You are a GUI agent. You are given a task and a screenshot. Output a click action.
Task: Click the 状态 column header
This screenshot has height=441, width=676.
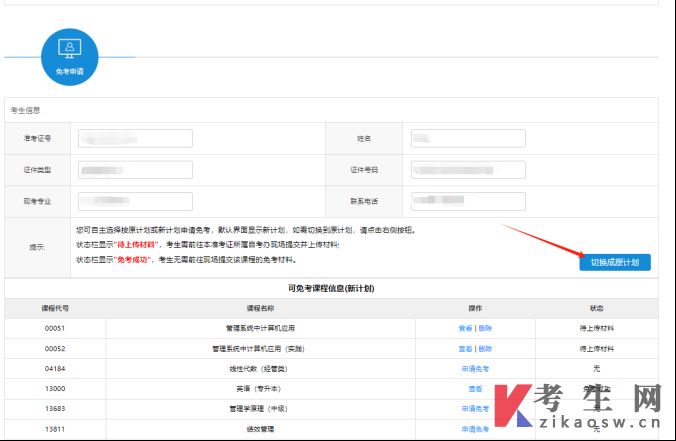597,308
